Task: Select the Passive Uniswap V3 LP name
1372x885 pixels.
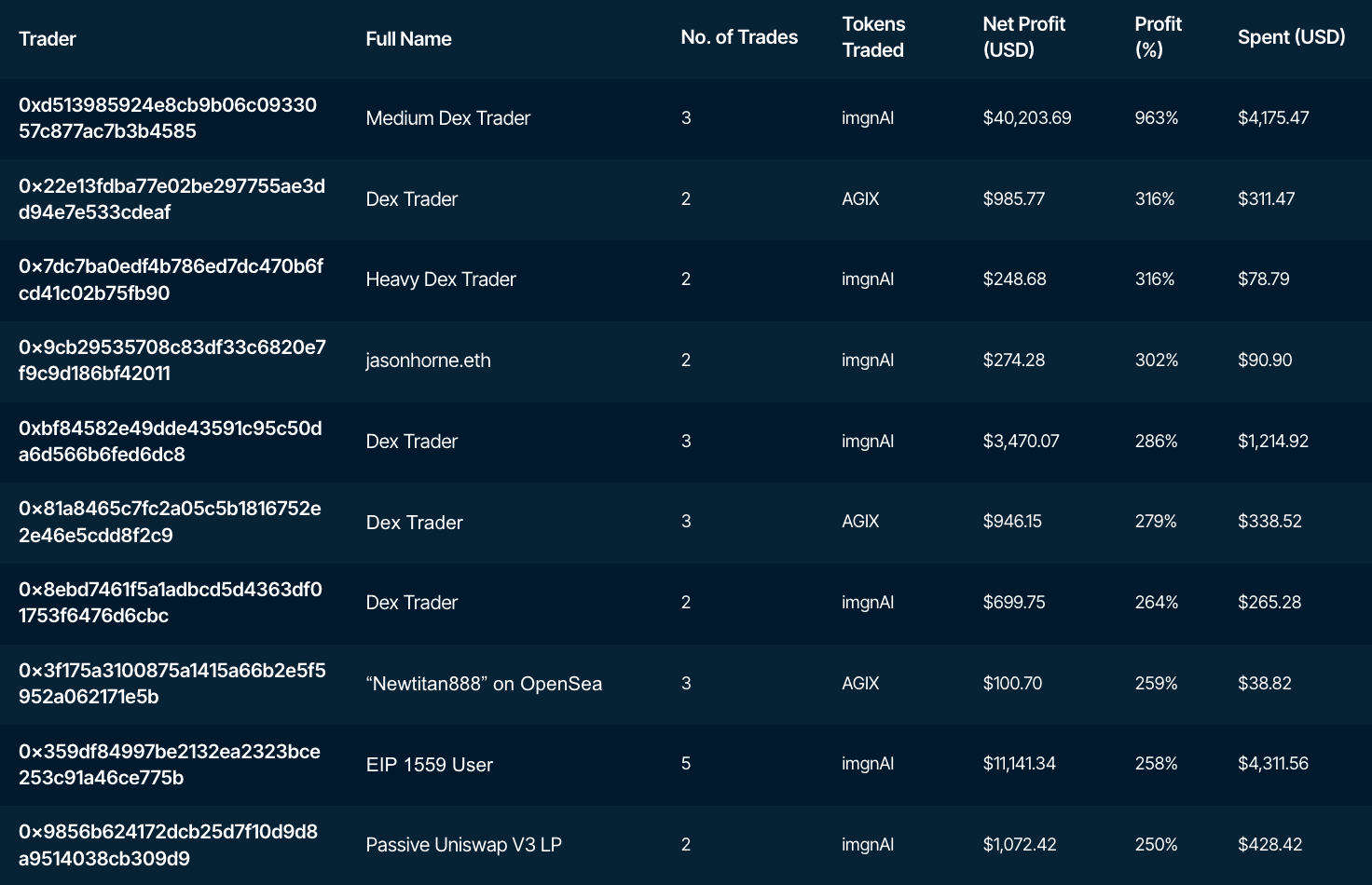Action: (x=463, y=845)
